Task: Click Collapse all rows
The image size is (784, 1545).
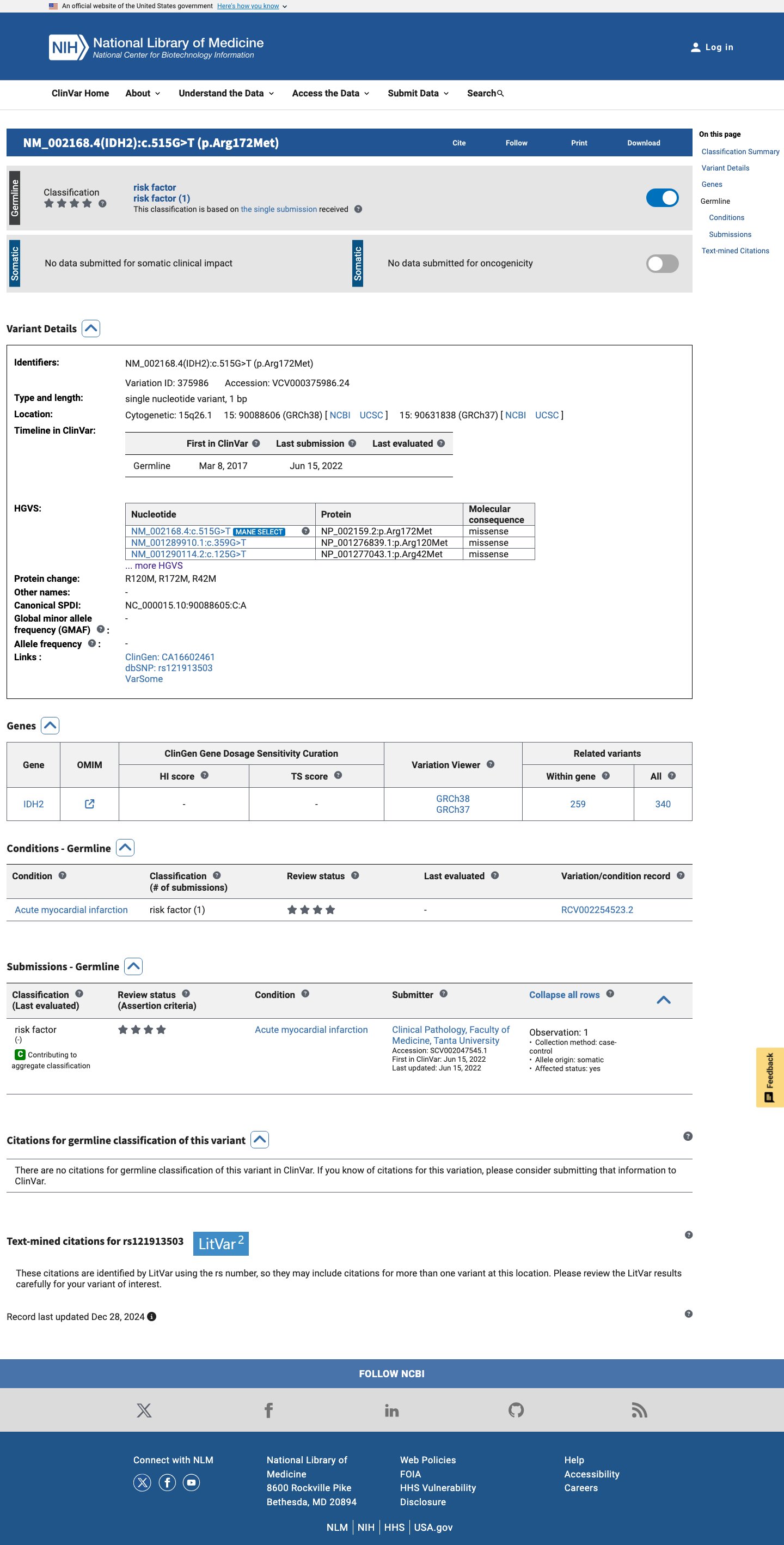Action: pos(564,995)
